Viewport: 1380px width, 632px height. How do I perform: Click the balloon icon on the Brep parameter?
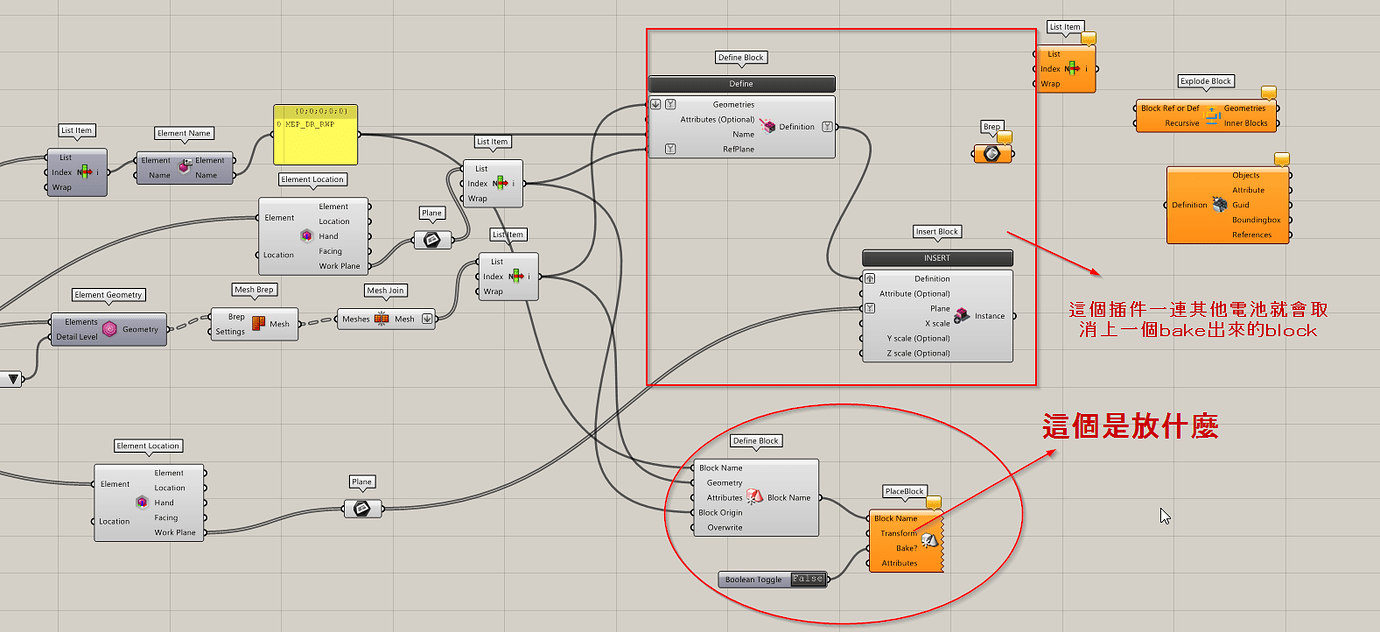1005,137
